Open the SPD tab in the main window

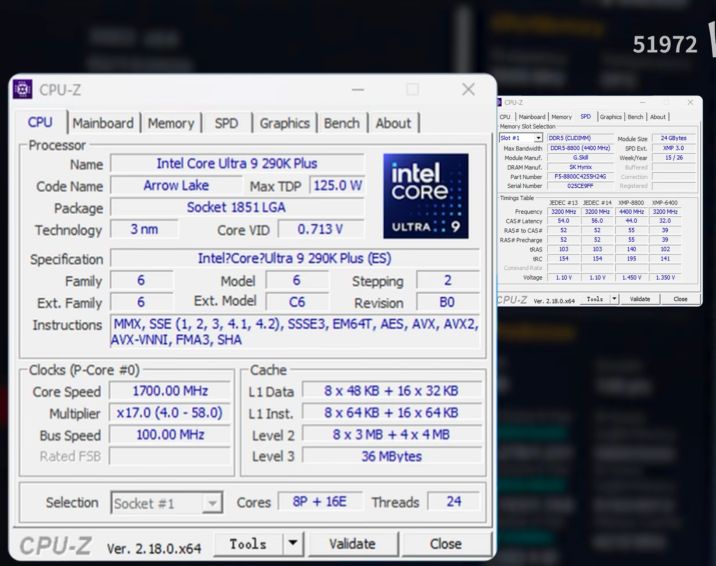click(x=226, y=123)
